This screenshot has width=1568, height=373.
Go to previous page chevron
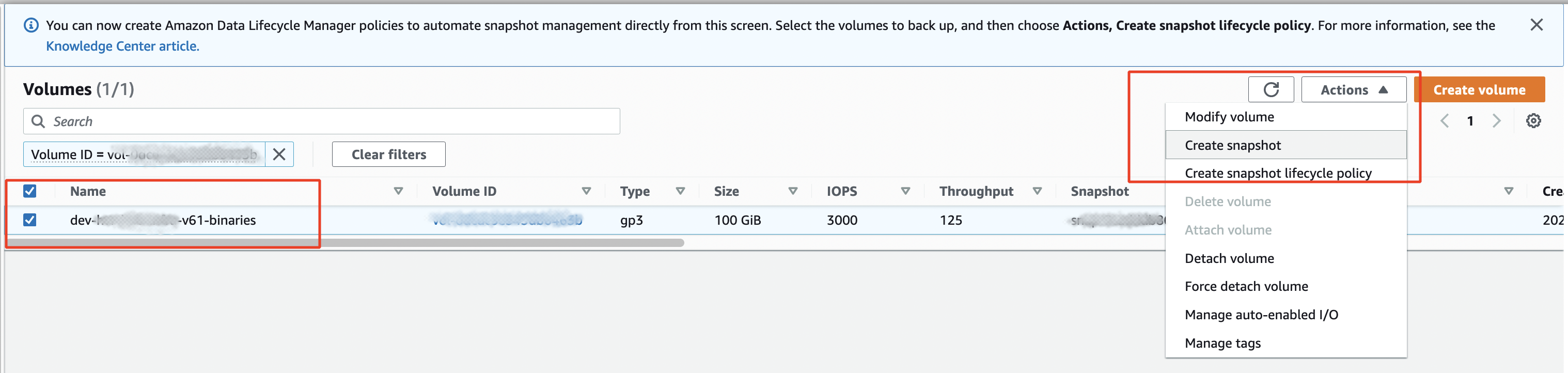[1445, 121]
